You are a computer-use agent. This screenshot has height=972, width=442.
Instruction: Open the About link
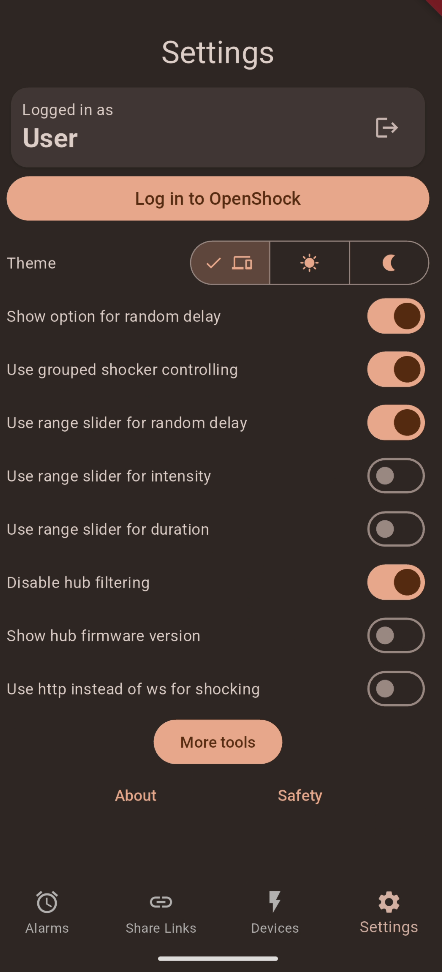136,795
